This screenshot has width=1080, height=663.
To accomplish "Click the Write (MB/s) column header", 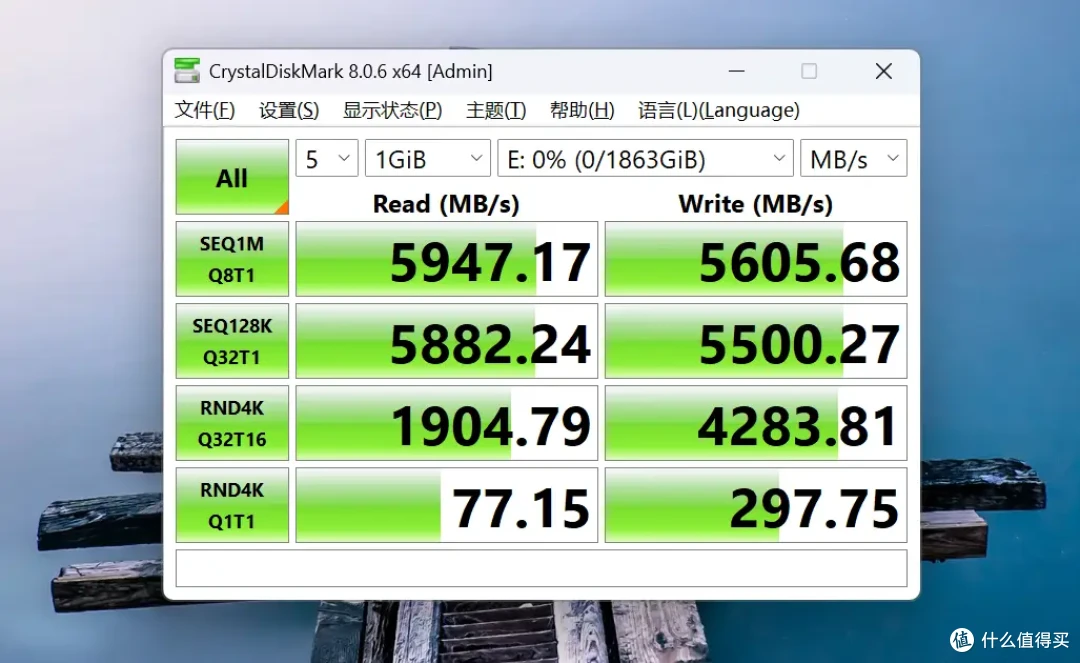I will (x=756, y=204).
